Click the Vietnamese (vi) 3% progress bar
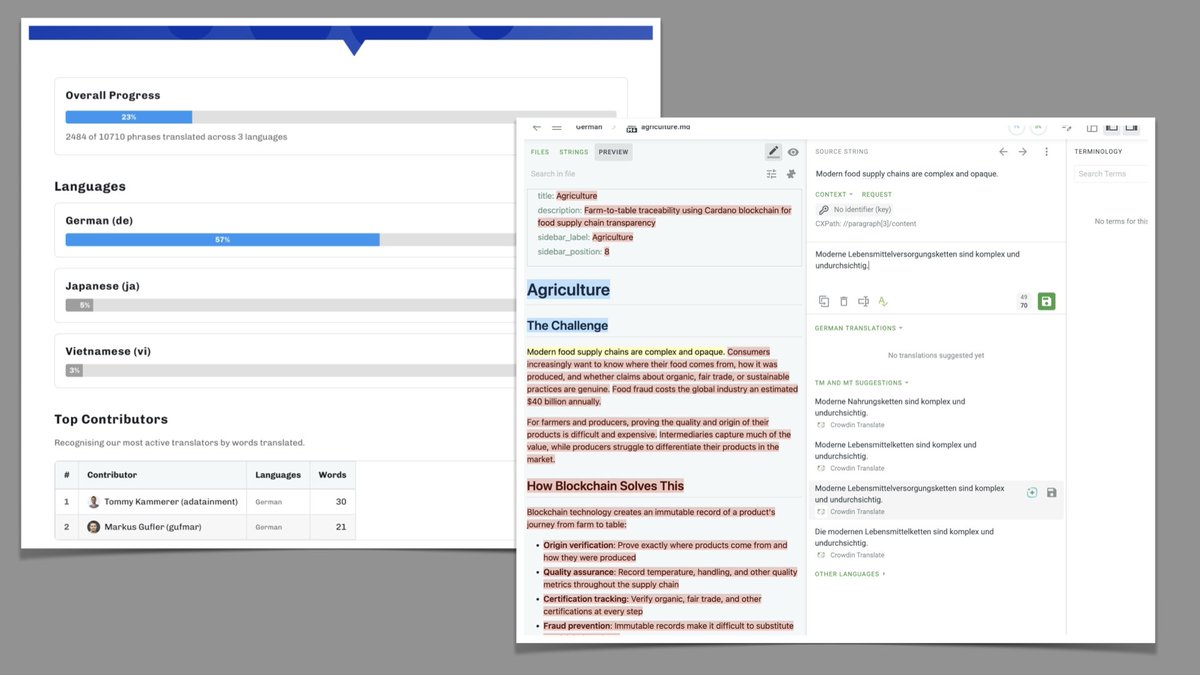The width and height of the screenshot is (1200, 675). coord(74,370)
